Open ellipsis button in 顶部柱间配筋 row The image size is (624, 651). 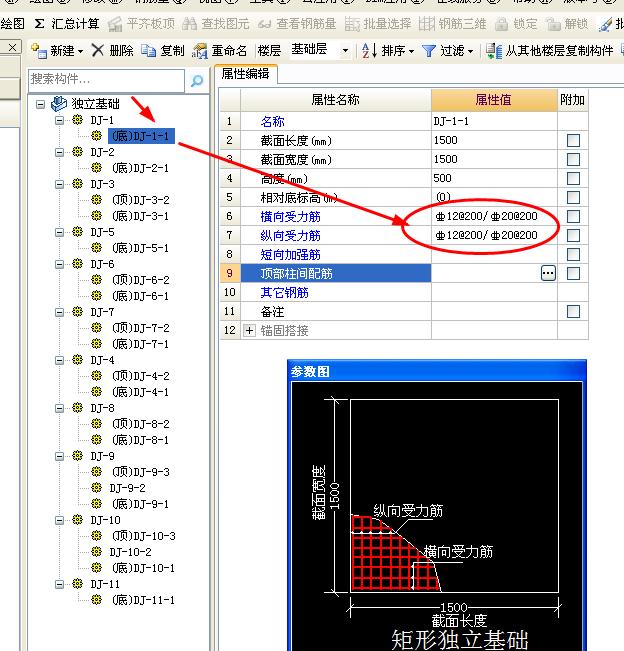(548, 273)
